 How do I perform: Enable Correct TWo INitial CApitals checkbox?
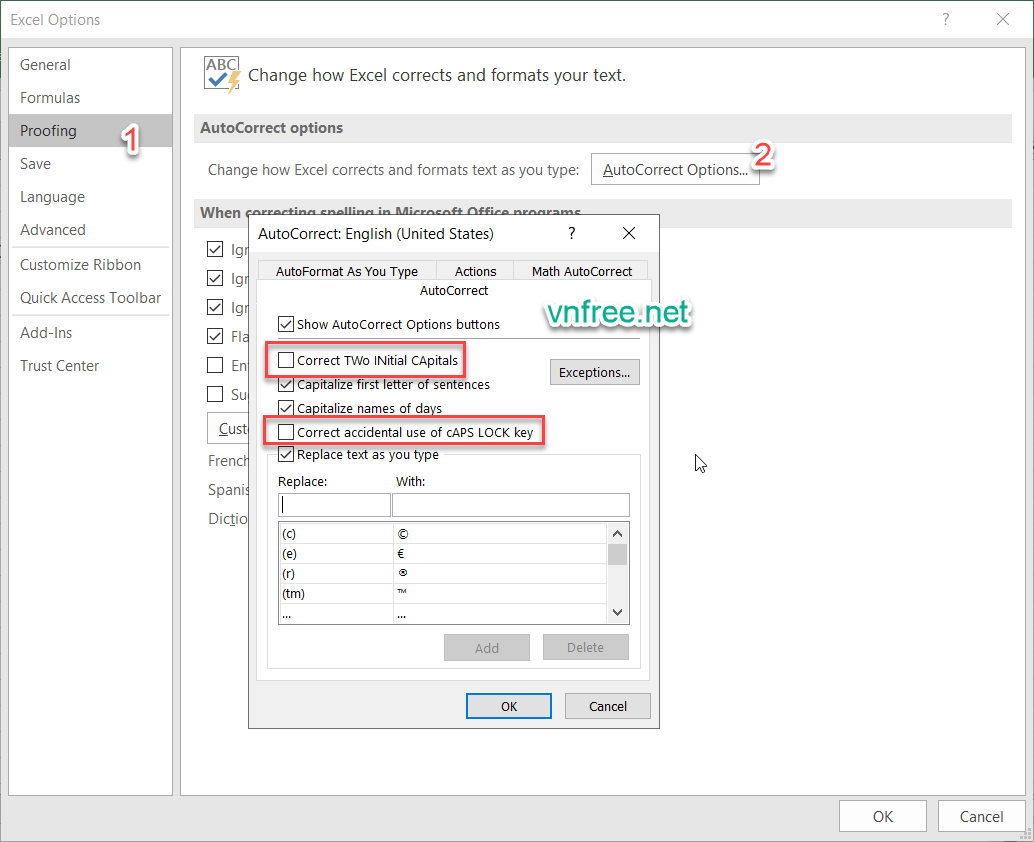pos(287,360)
